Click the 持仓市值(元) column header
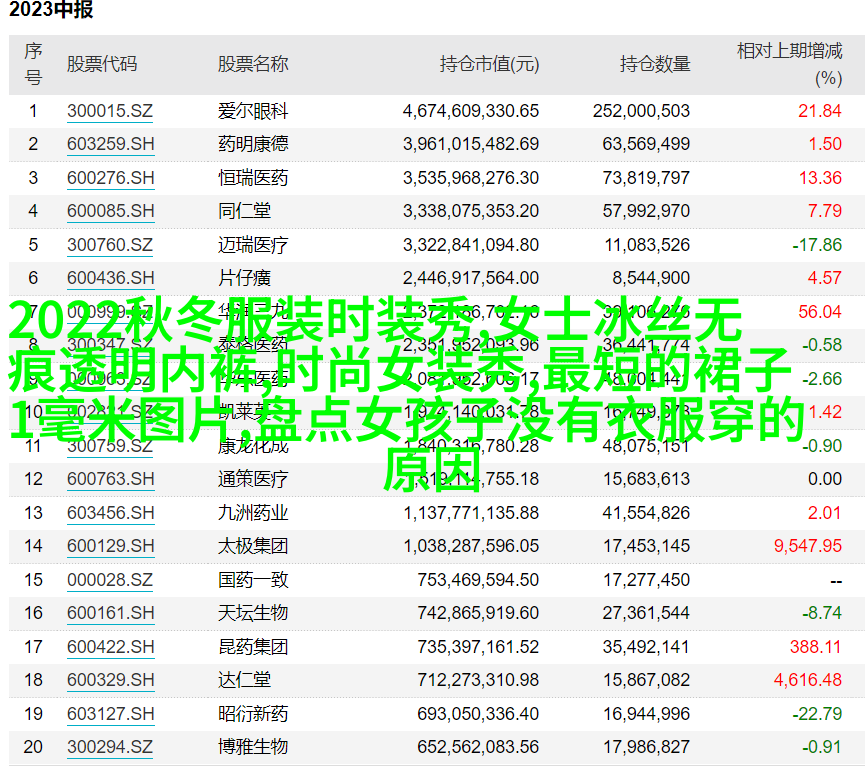This screenshot has height=776, width=865. [x=489, y=64]
